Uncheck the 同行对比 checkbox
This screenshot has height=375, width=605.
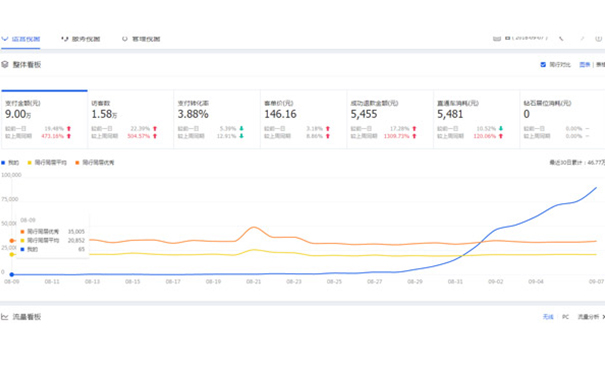pos(543,64)
